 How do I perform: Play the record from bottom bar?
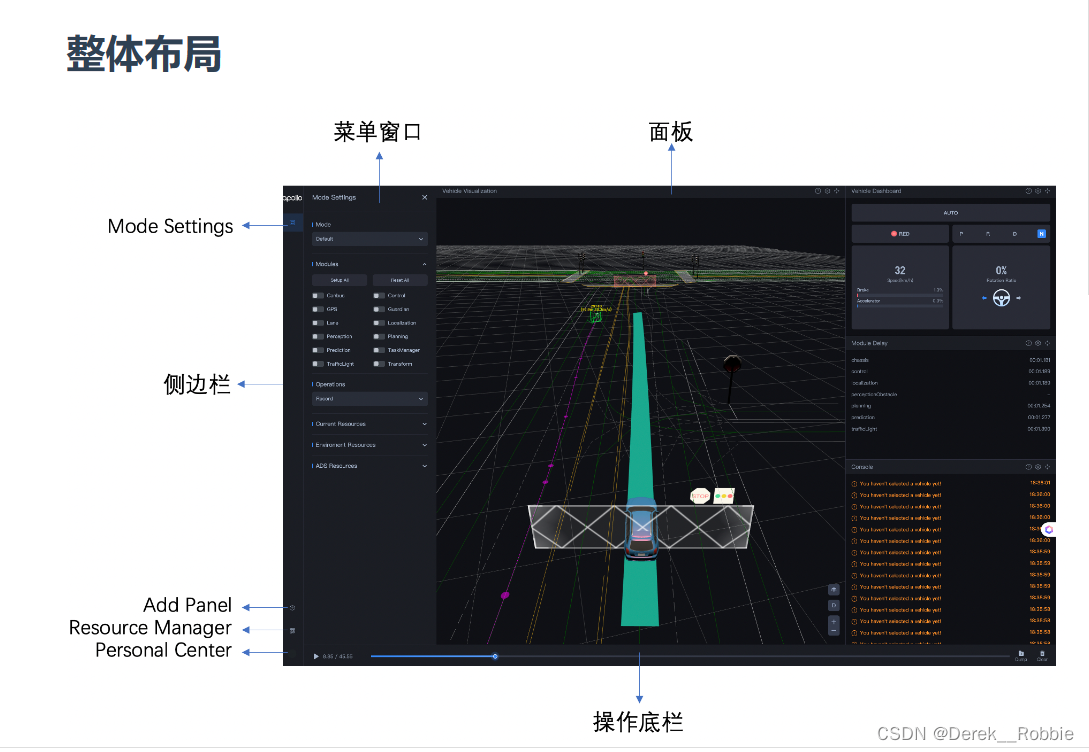click(316, 656)
